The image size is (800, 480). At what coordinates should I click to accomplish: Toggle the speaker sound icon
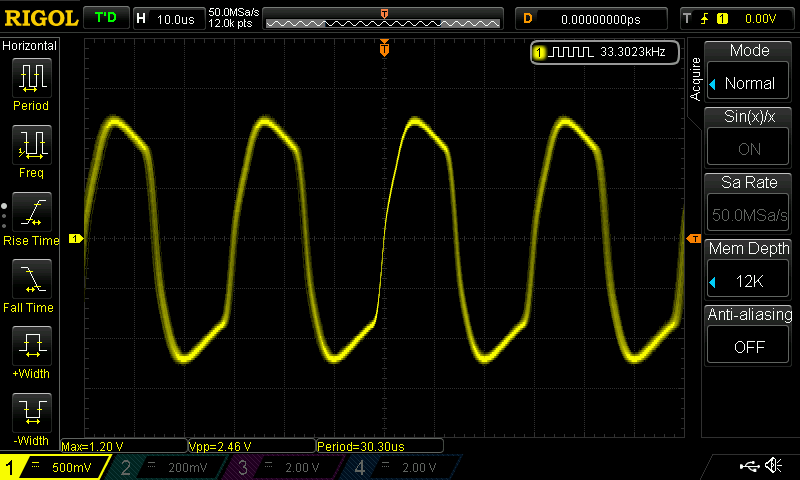coord(774,465)
